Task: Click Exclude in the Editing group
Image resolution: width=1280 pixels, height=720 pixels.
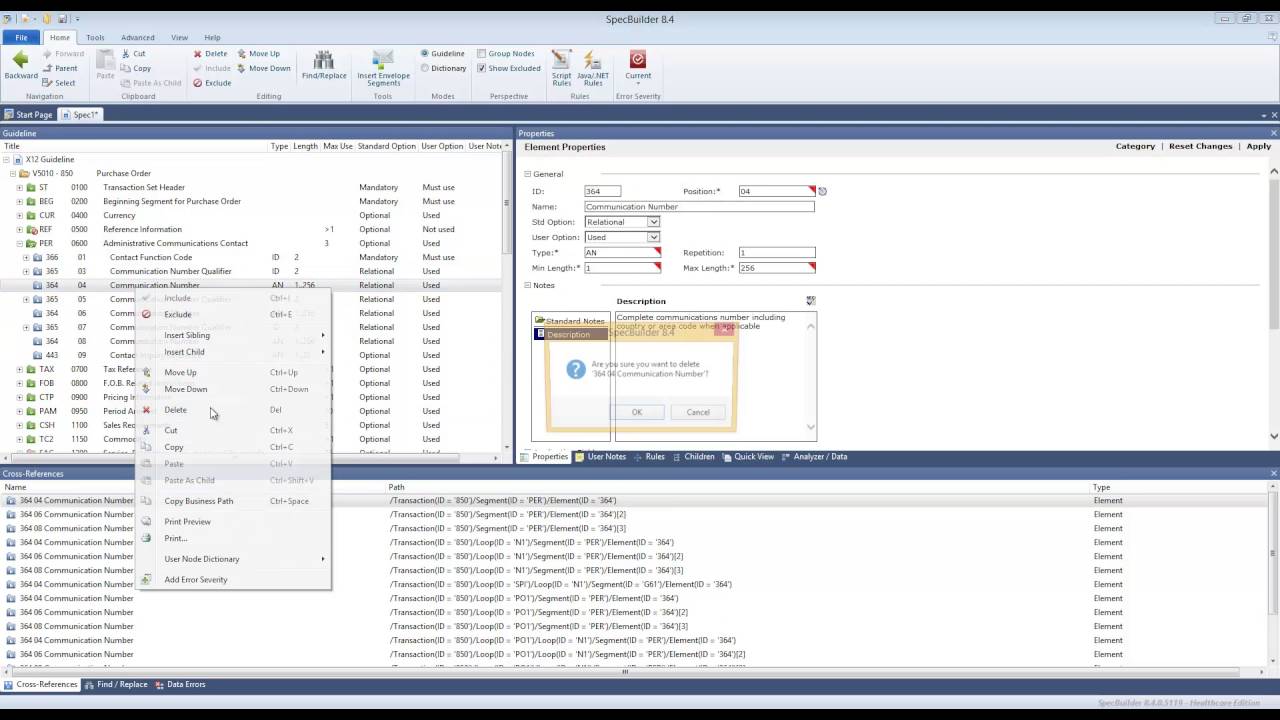Action: (212, 83)
